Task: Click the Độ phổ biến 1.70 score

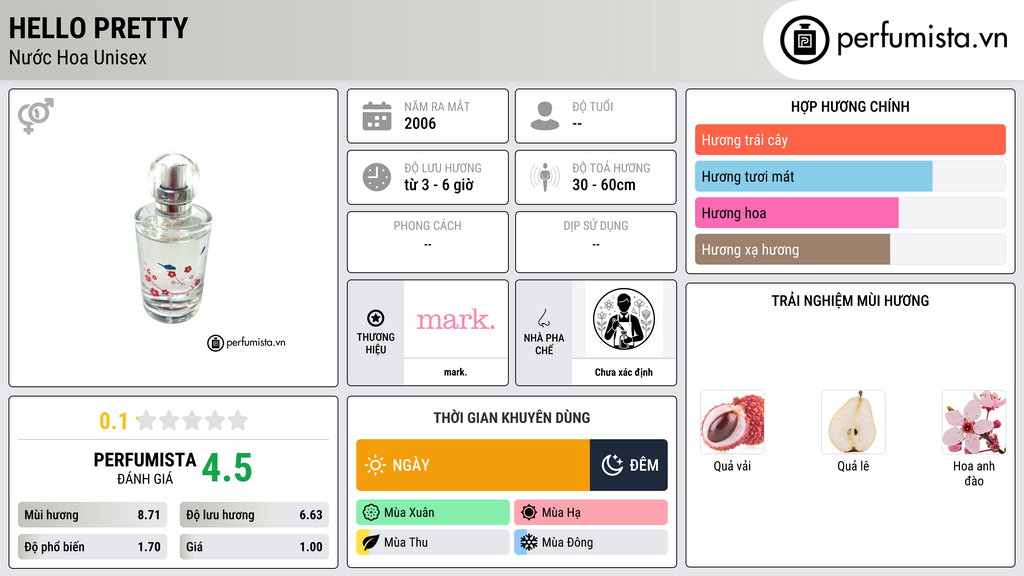Action: 92,547
